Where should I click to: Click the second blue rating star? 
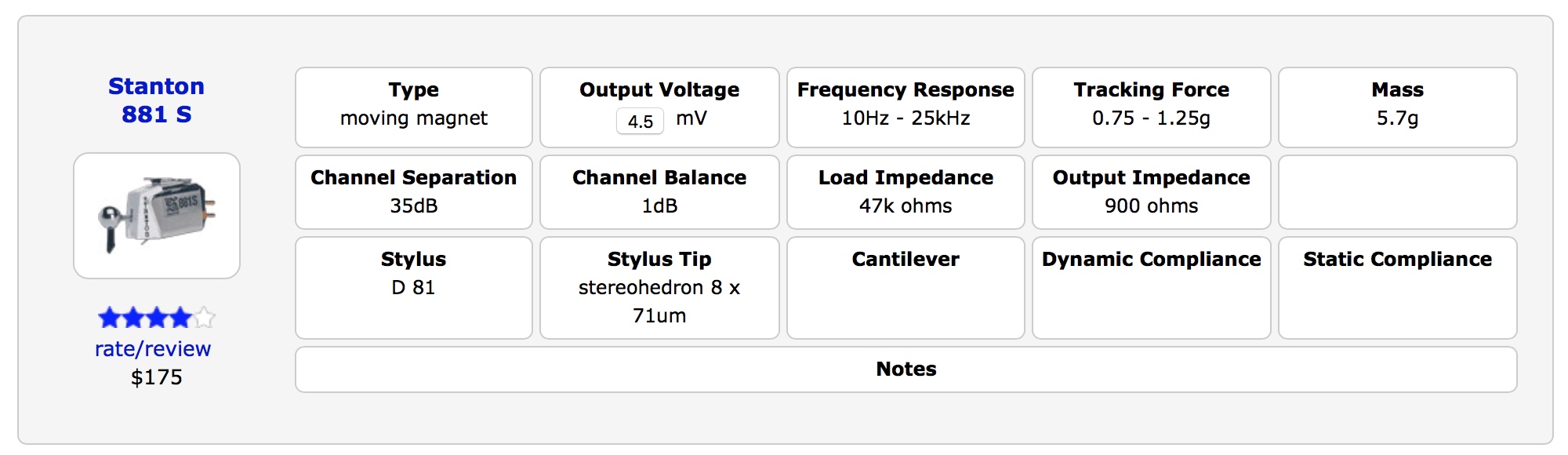click(x=133, y=318)
